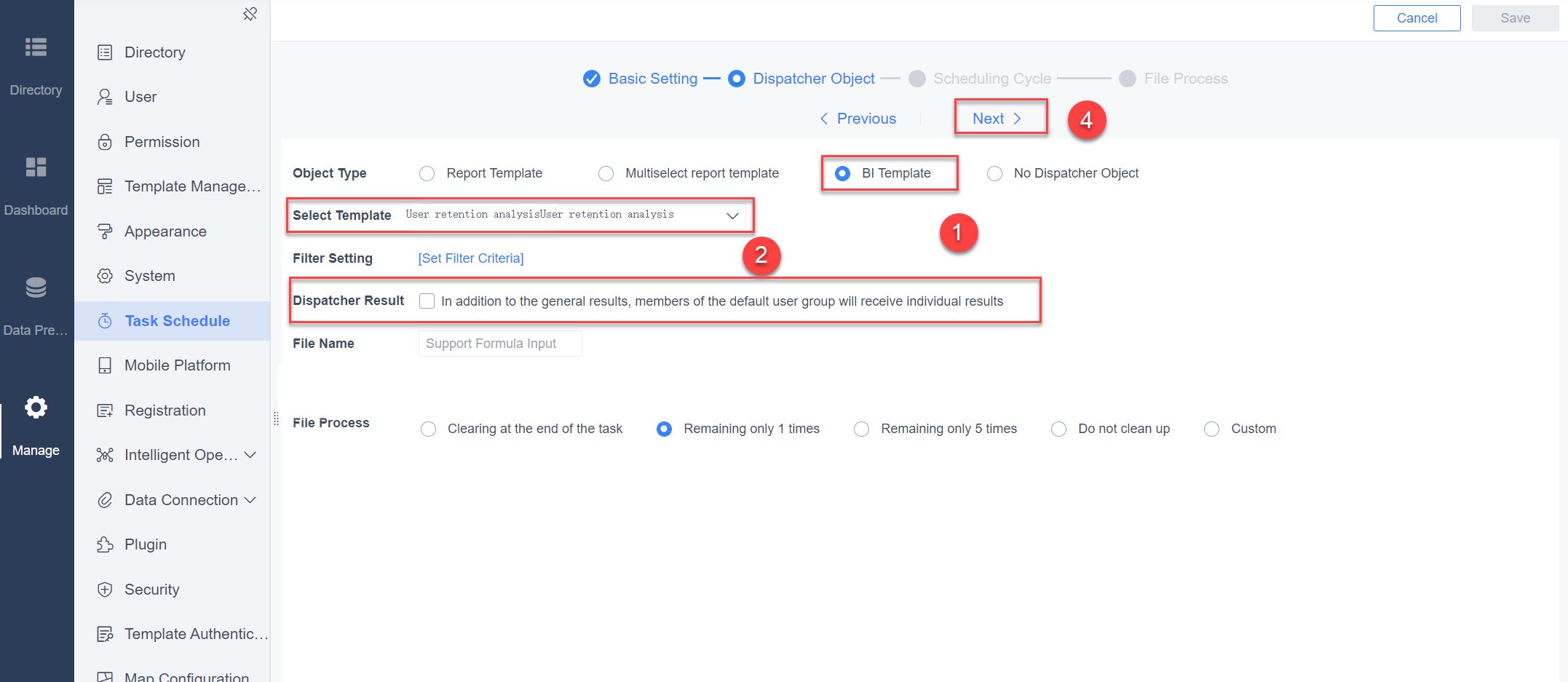The width and height of the screenshot is (1568, 682).
Task: Click the Registration icon
Action: [x=105, y=411]
